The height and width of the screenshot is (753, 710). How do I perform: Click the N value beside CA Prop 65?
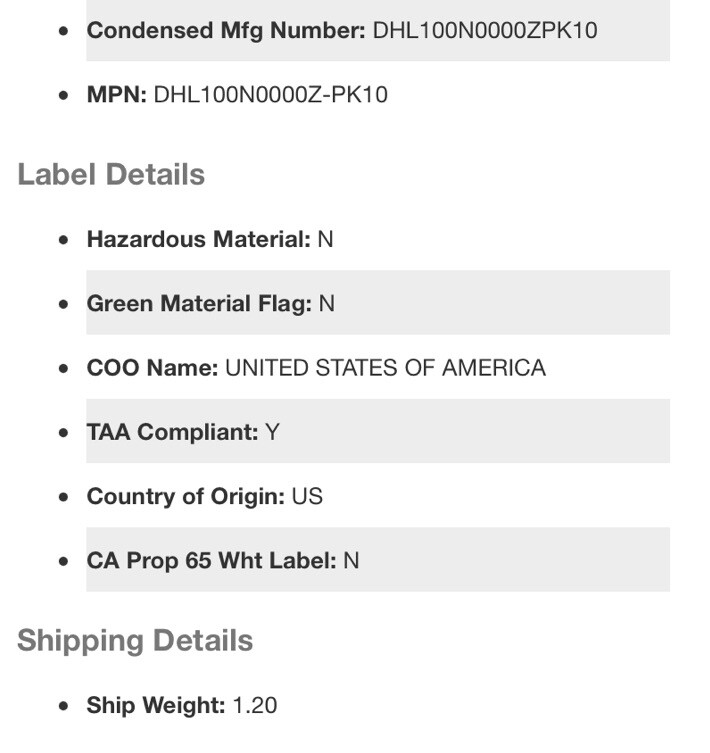tap(351, 561)
